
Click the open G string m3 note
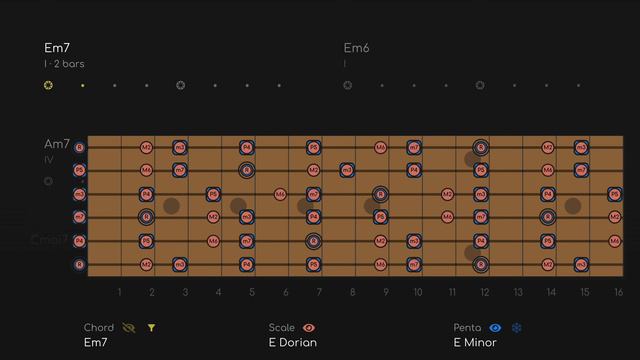pos(80,194)
